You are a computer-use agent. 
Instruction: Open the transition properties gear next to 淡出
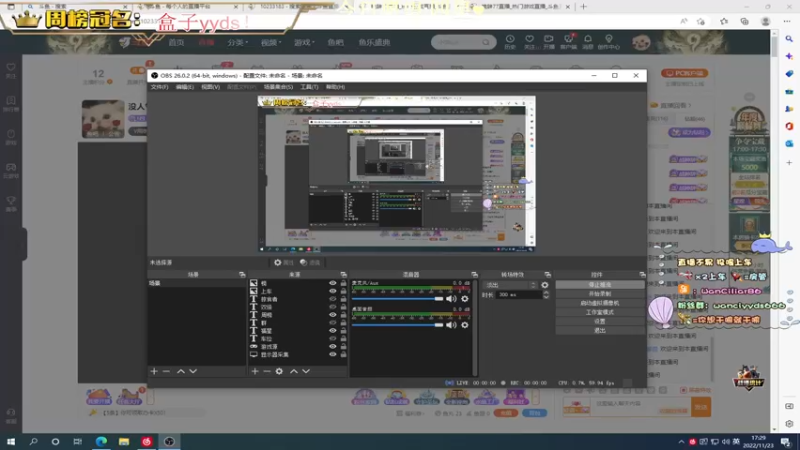click(x=545, y=285)
